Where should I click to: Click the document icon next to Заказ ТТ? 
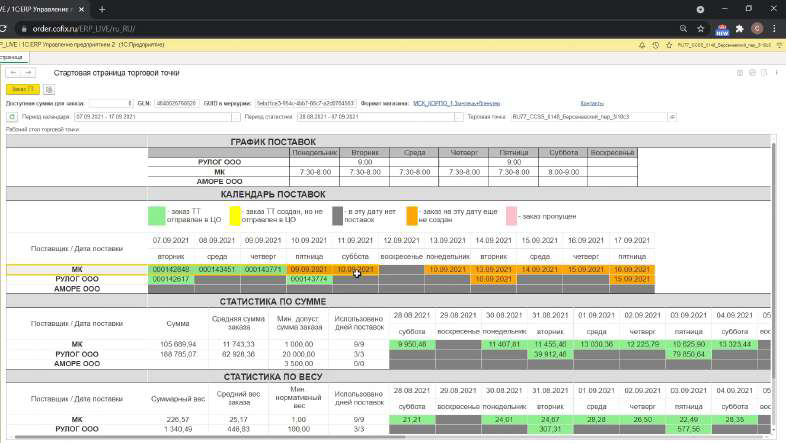pyautogui.click(x=49, y=90)
